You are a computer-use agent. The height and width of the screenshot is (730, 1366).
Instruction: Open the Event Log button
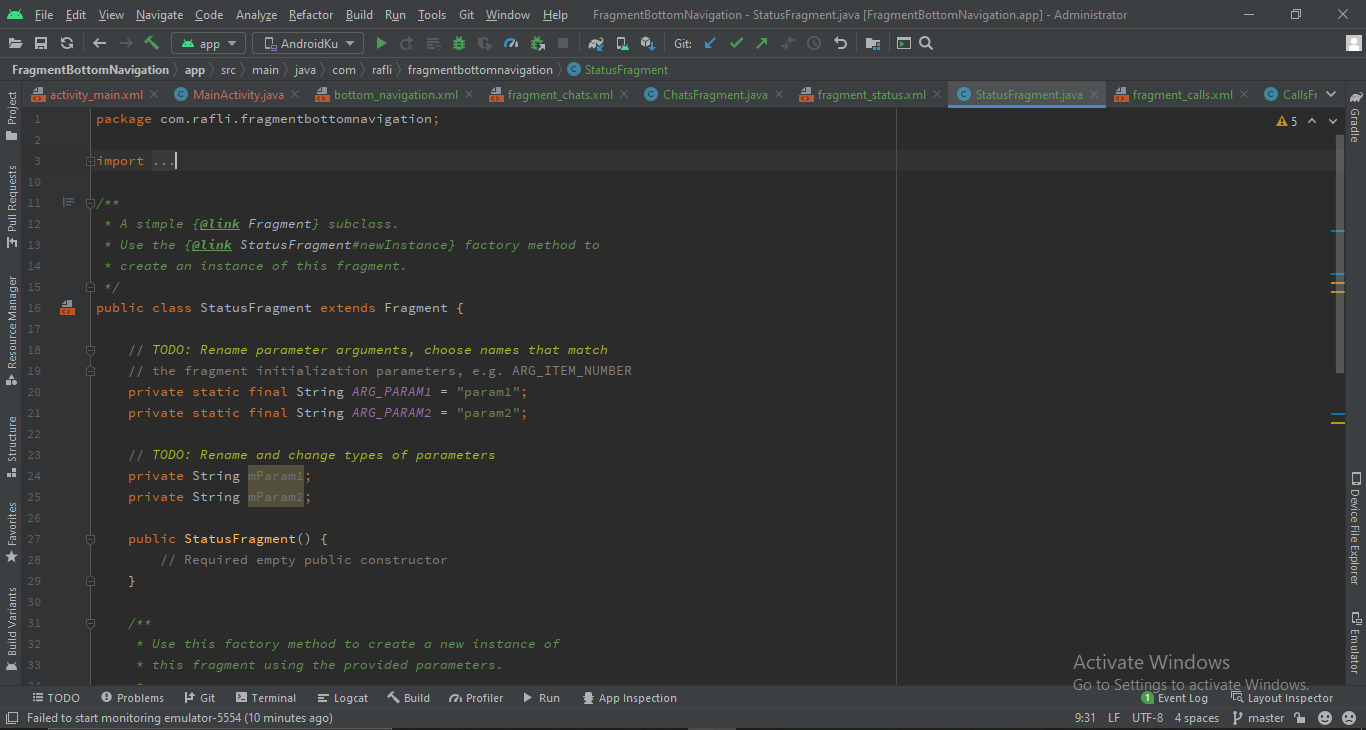[x=1175, y=698]
